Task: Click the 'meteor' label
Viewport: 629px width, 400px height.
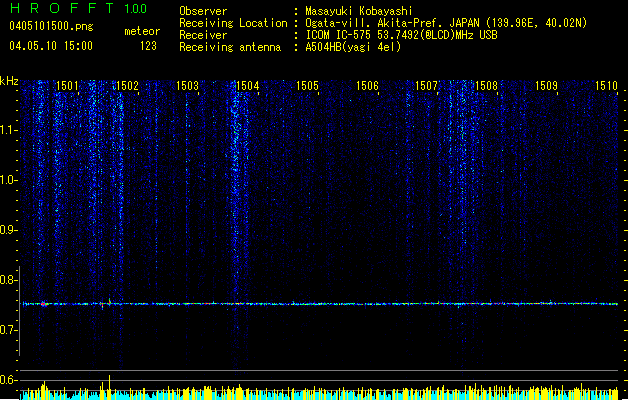Action: [x=142, y=31]
